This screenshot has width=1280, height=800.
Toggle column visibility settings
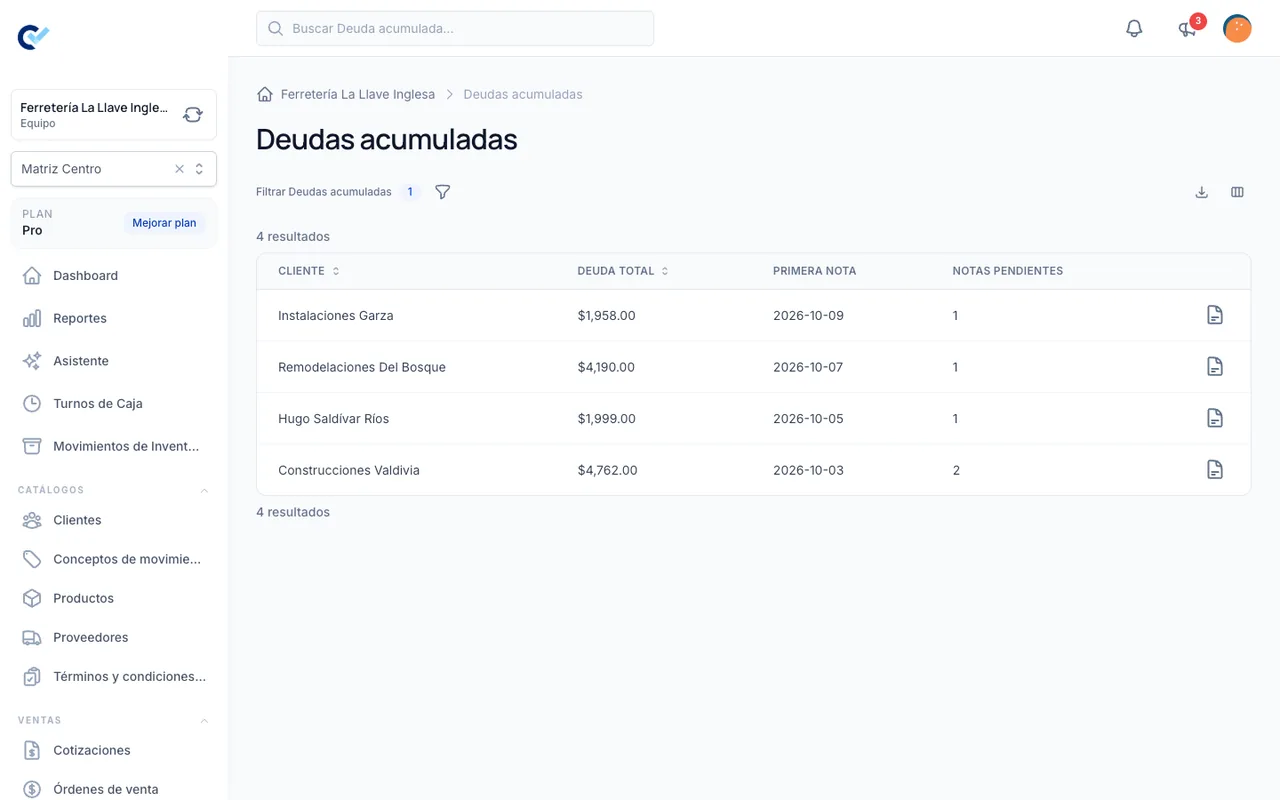click(1237, 192)
